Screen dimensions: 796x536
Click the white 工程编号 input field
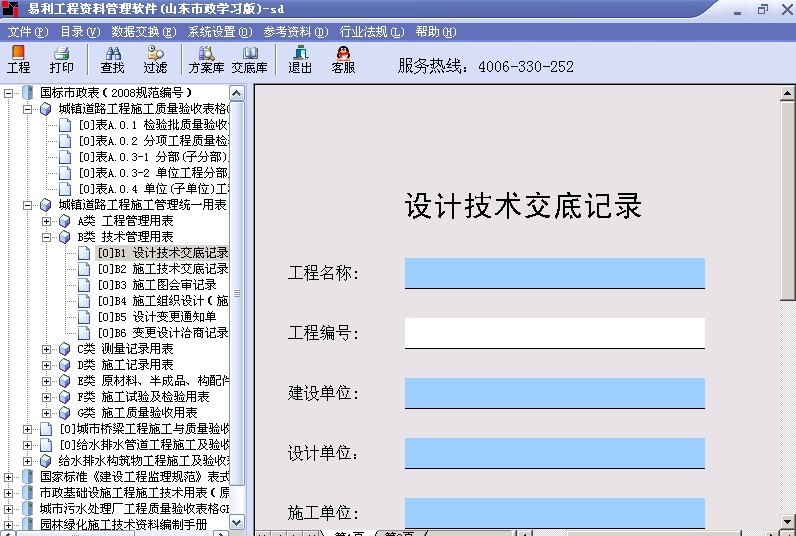click(x=554, y=333)
